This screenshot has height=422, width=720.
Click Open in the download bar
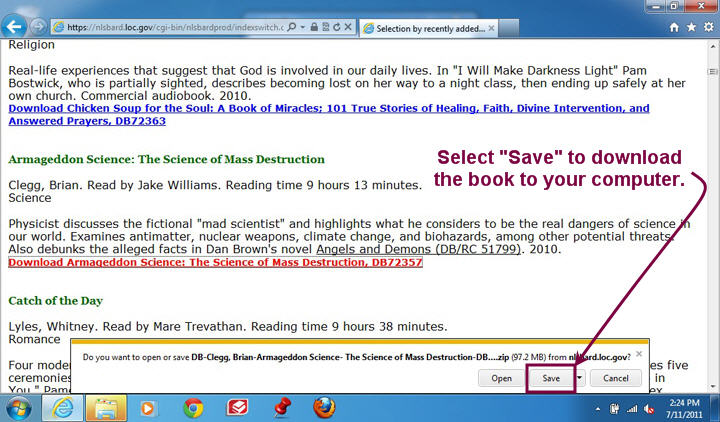[501, 379]
